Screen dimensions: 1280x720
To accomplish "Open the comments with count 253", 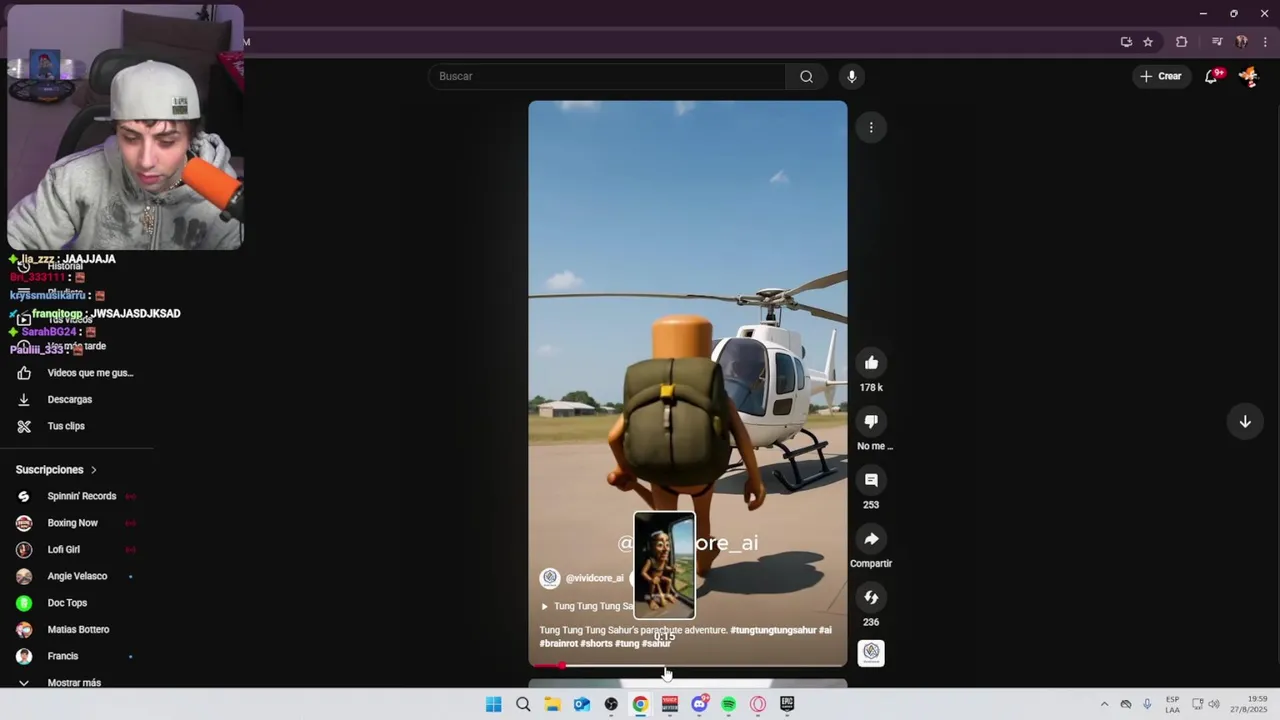I will pyautogui.click(x=871, y=480).
